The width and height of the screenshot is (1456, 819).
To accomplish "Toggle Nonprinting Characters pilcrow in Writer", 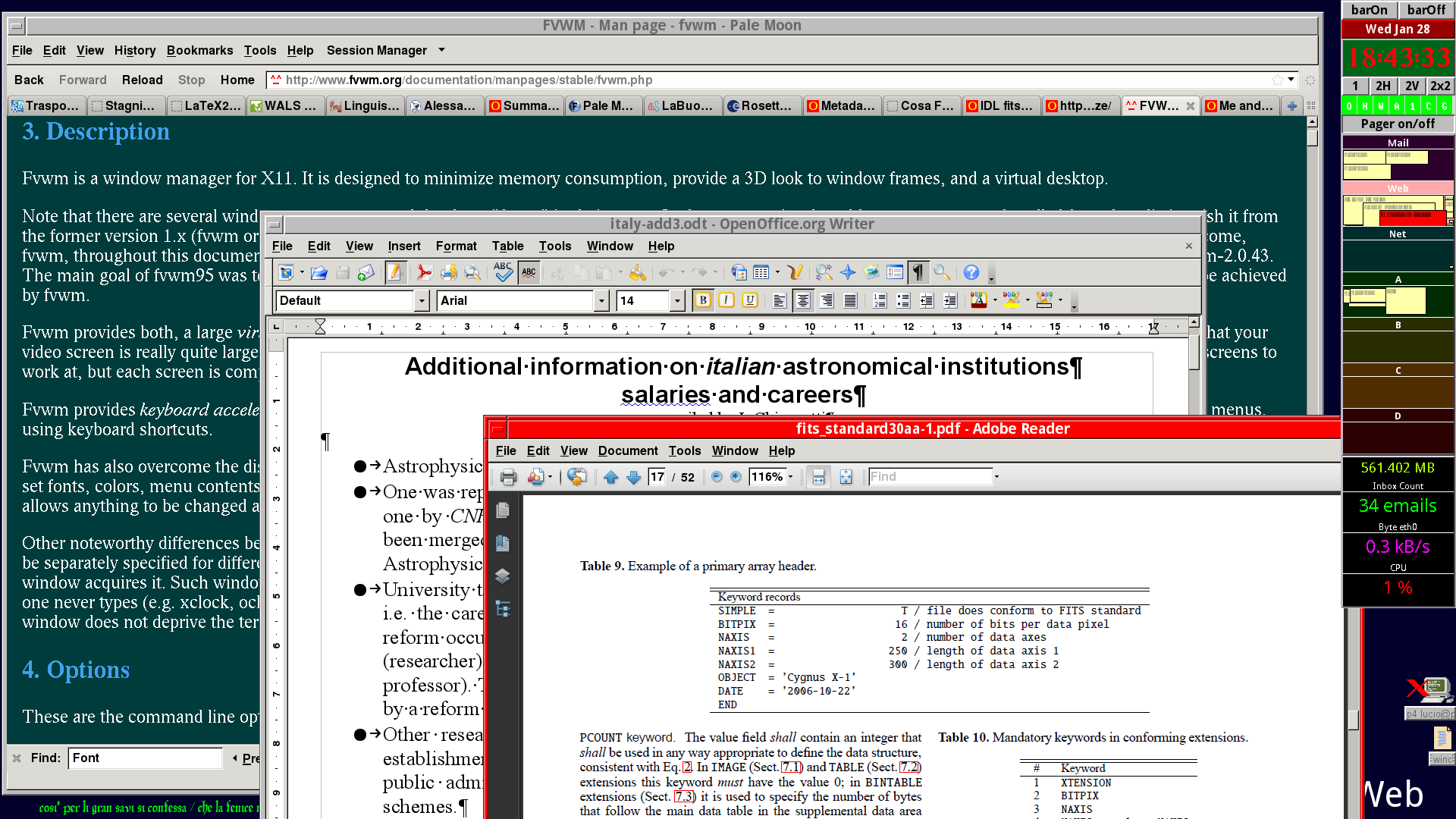I will 918,273.
